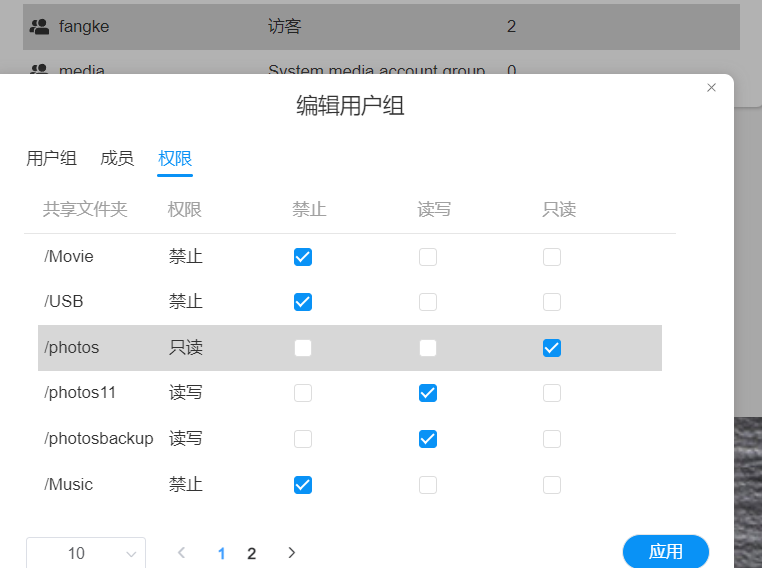Go to next page arrow
762x568 pixels.
click(291, 552)
